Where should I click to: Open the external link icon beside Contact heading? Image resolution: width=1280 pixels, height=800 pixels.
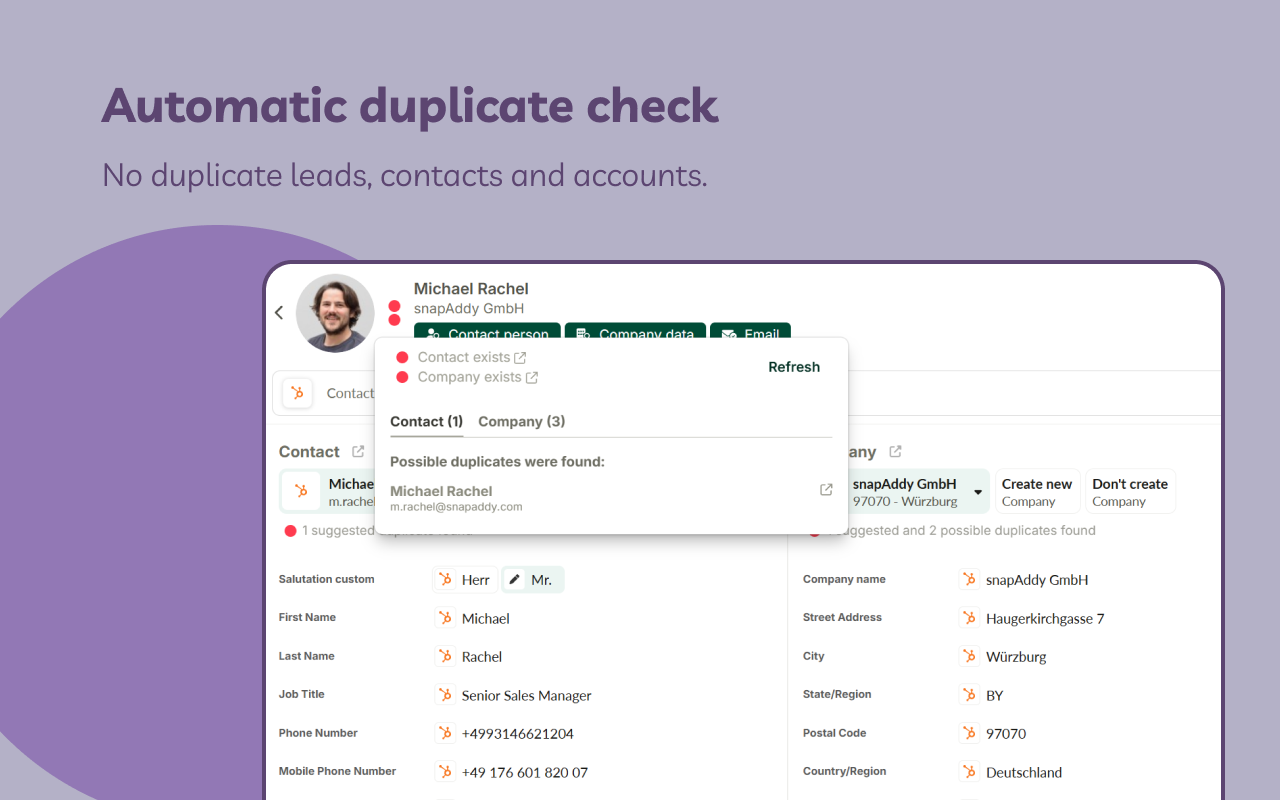[358, 452]
